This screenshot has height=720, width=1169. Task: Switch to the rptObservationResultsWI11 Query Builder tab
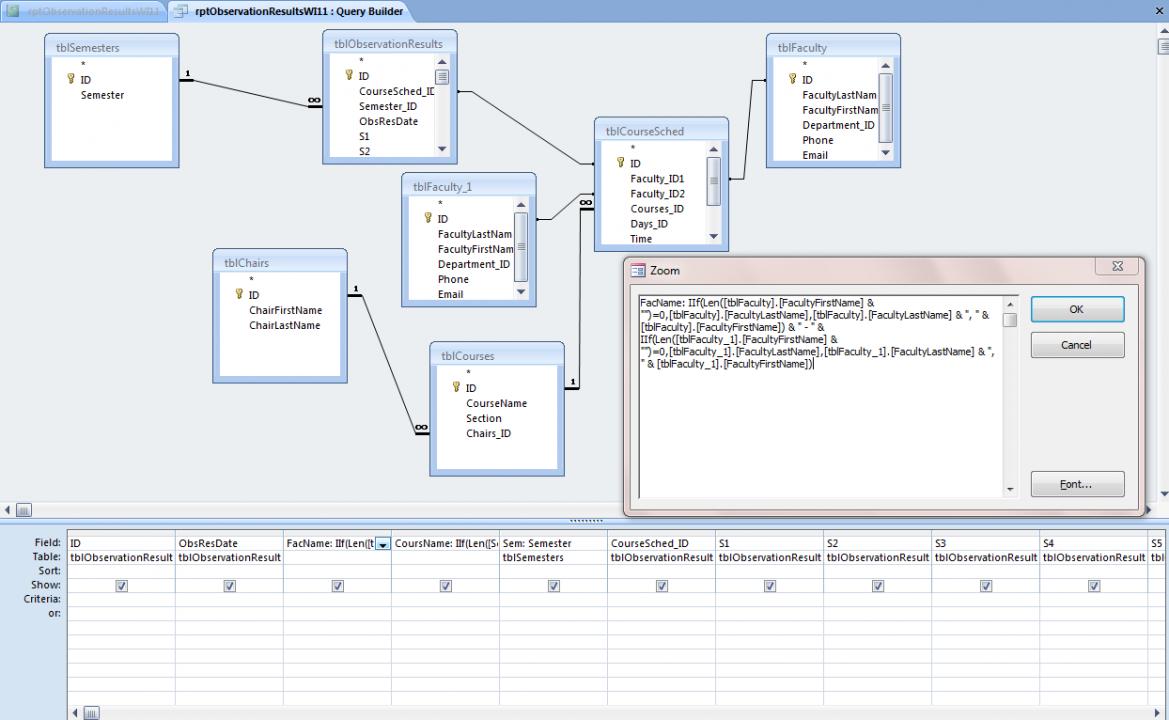coord(291,11)
